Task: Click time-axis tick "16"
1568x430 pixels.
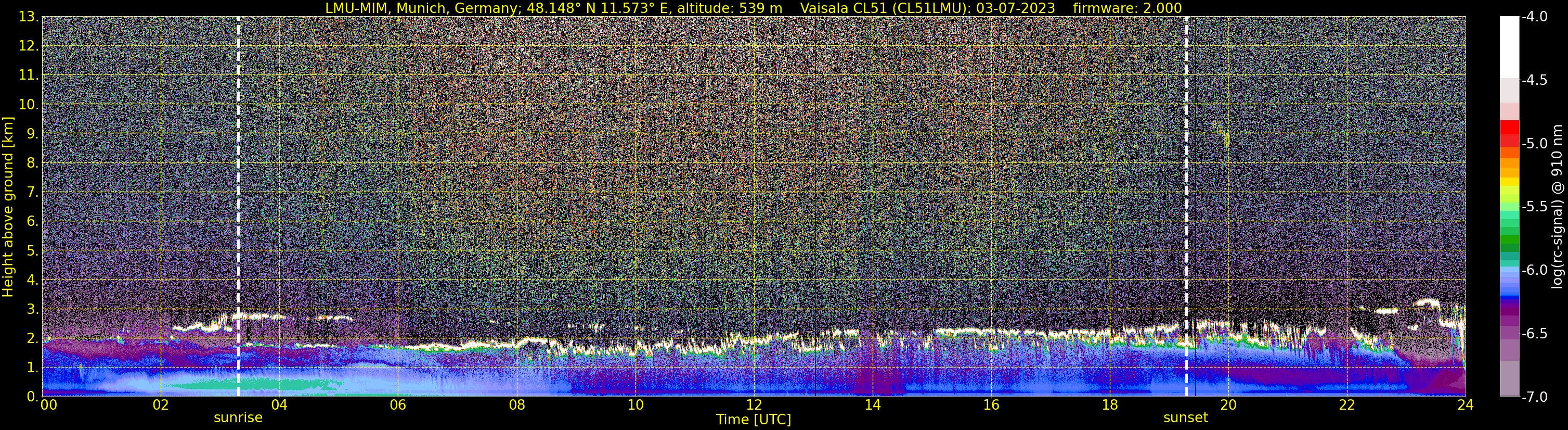Action: tap(991, 405)
